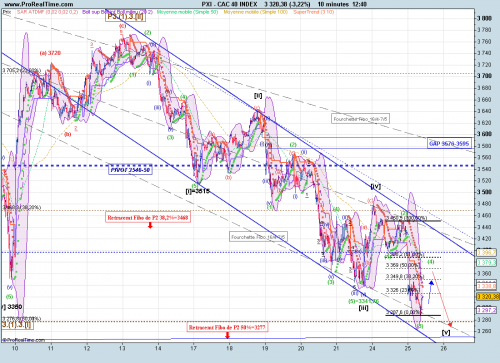Click the current price tag 3 320,38
The image size is (500, 363).
click(x=488, y=297)
